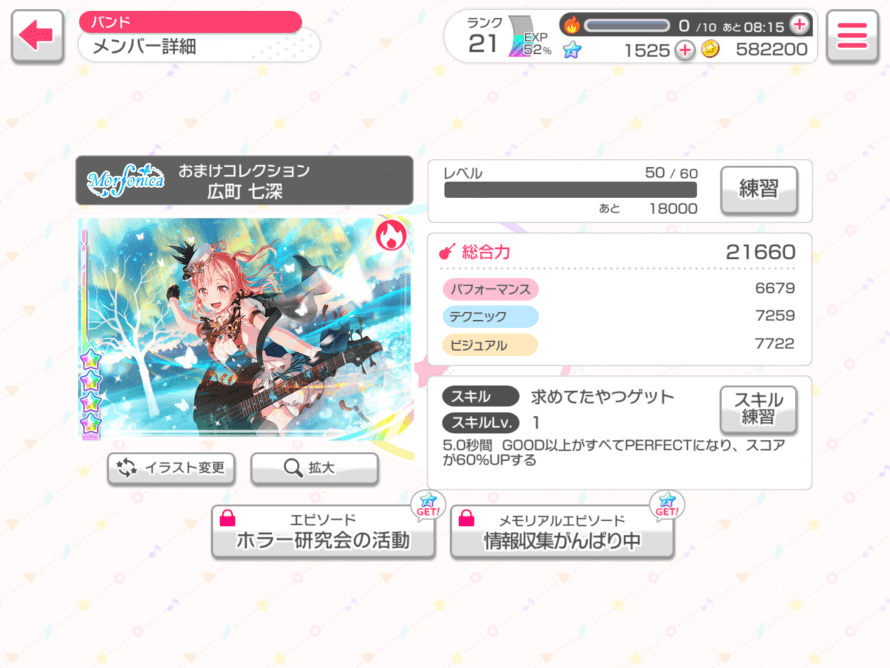
Task: Click the gold coin icon
Action: (710, 49)
